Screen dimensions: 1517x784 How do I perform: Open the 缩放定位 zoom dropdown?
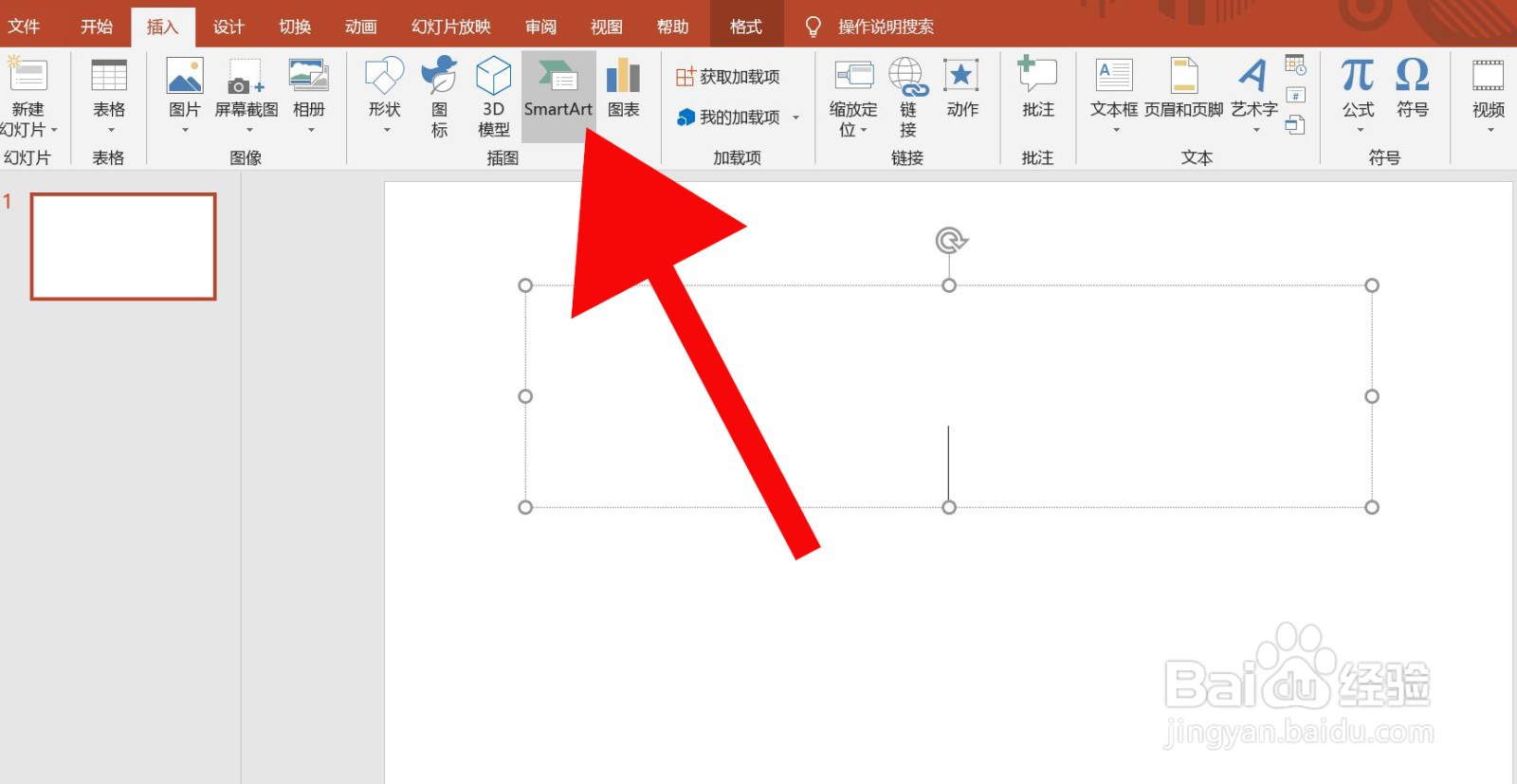[864, 130]
